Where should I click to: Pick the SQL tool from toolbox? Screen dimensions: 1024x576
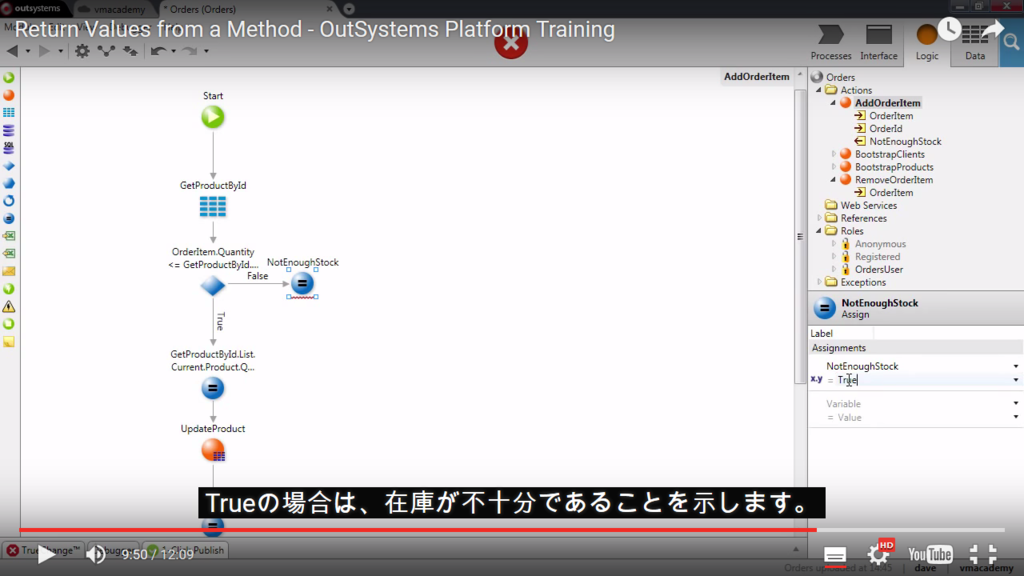9,148
